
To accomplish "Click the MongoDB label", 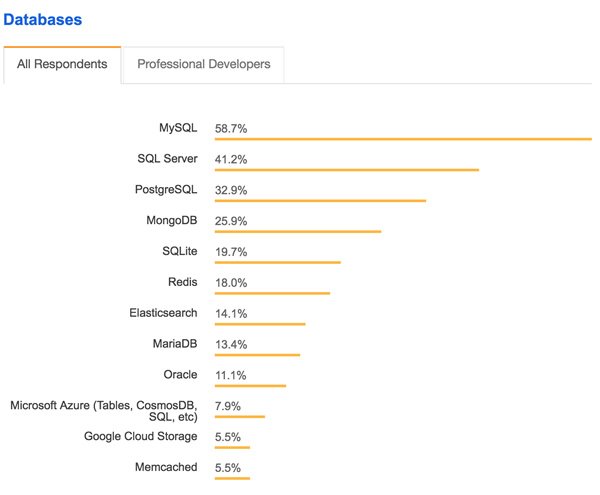I will 172,221.
